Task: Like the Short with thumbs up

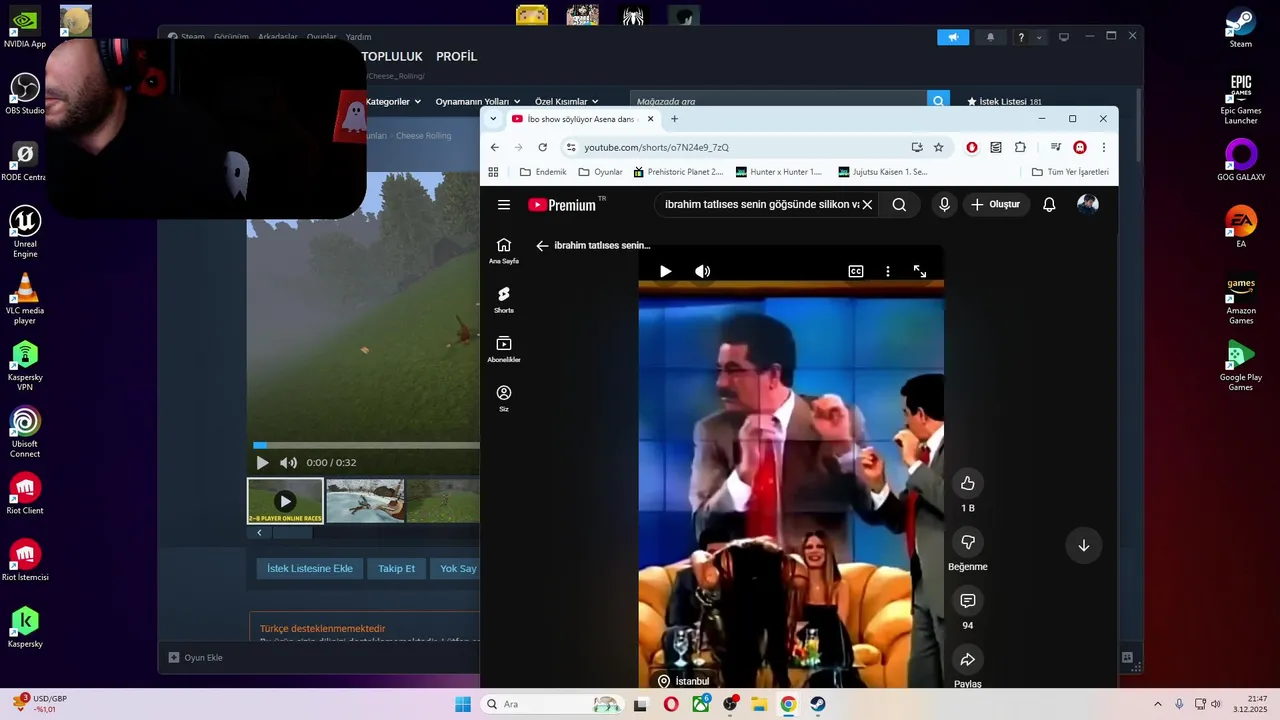Action: coord(968,484)
